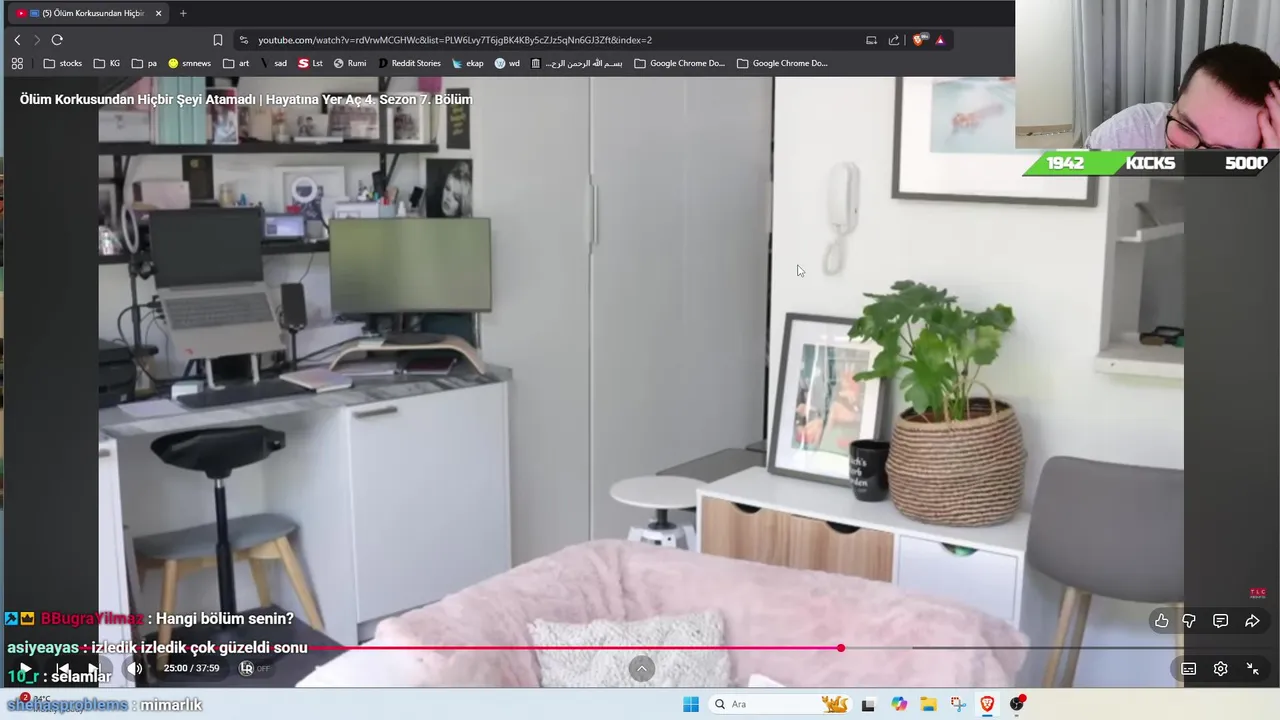The height and width of the screenshot is (720, 1280).
Task: Seek to the unplayed part of the timeline
Action: pyautogui.click(x=1060, y=648)
